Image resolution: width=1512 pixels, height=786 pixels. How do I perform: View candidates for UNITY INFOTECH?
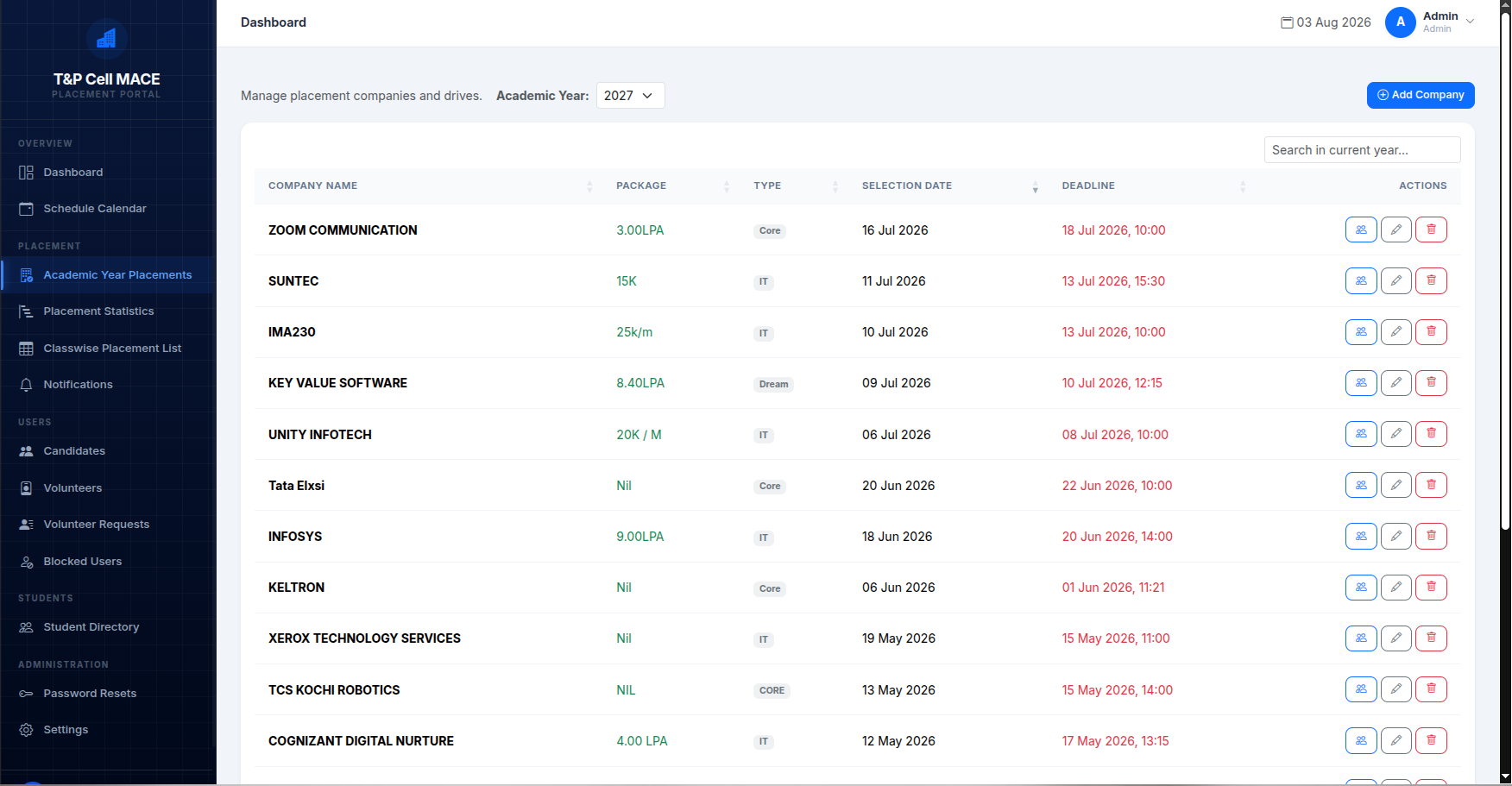[x=1361, y=434]
